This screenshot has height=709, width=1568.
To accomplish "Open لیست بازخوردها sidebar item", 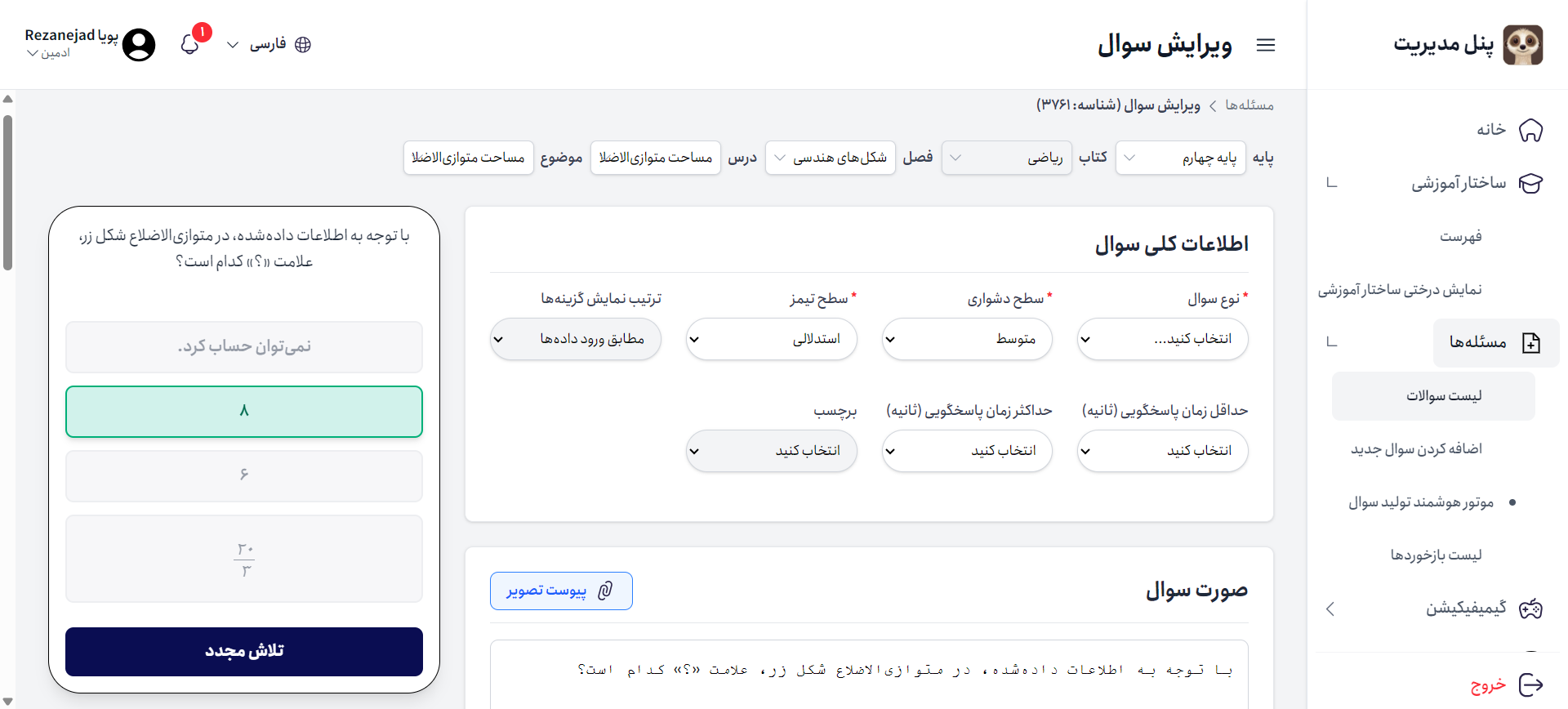I will (1436, 555).
